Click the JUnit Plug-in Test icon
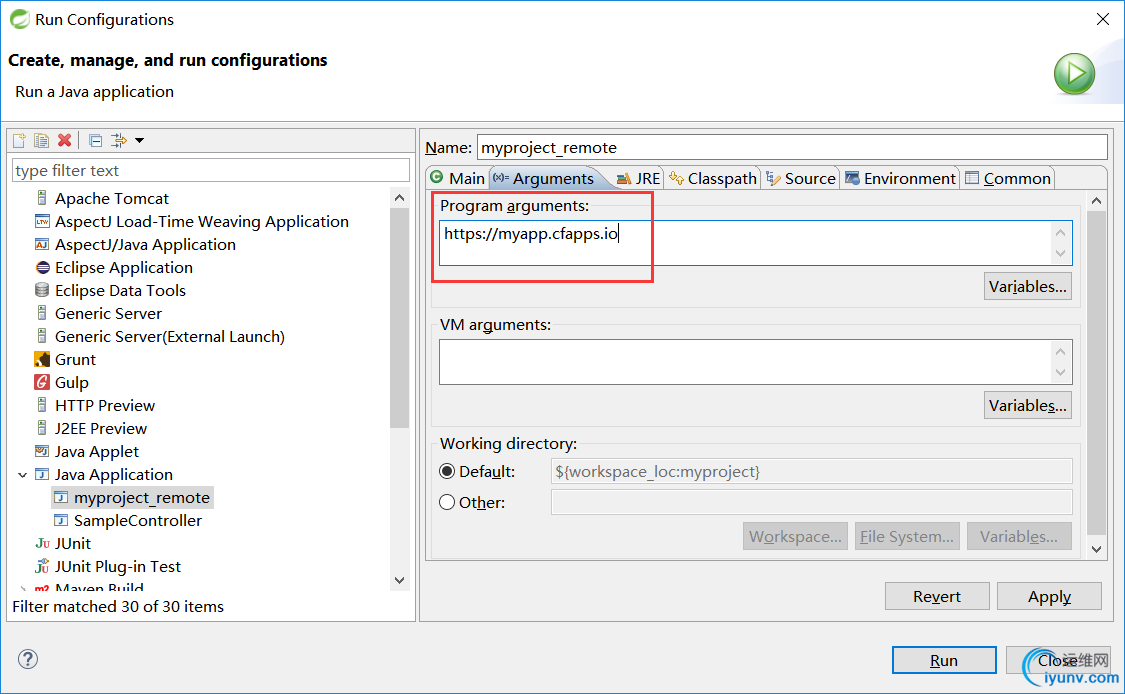Screen dimensions: 1125x694 [42, 566]
